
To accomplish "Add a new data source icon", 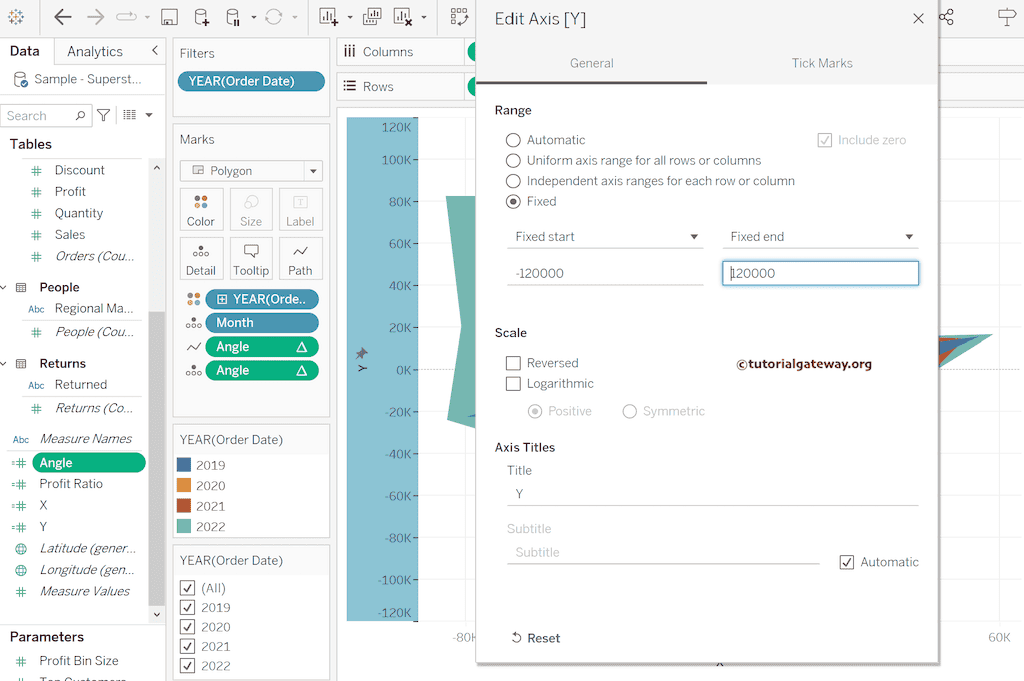I will pos(202,17).
